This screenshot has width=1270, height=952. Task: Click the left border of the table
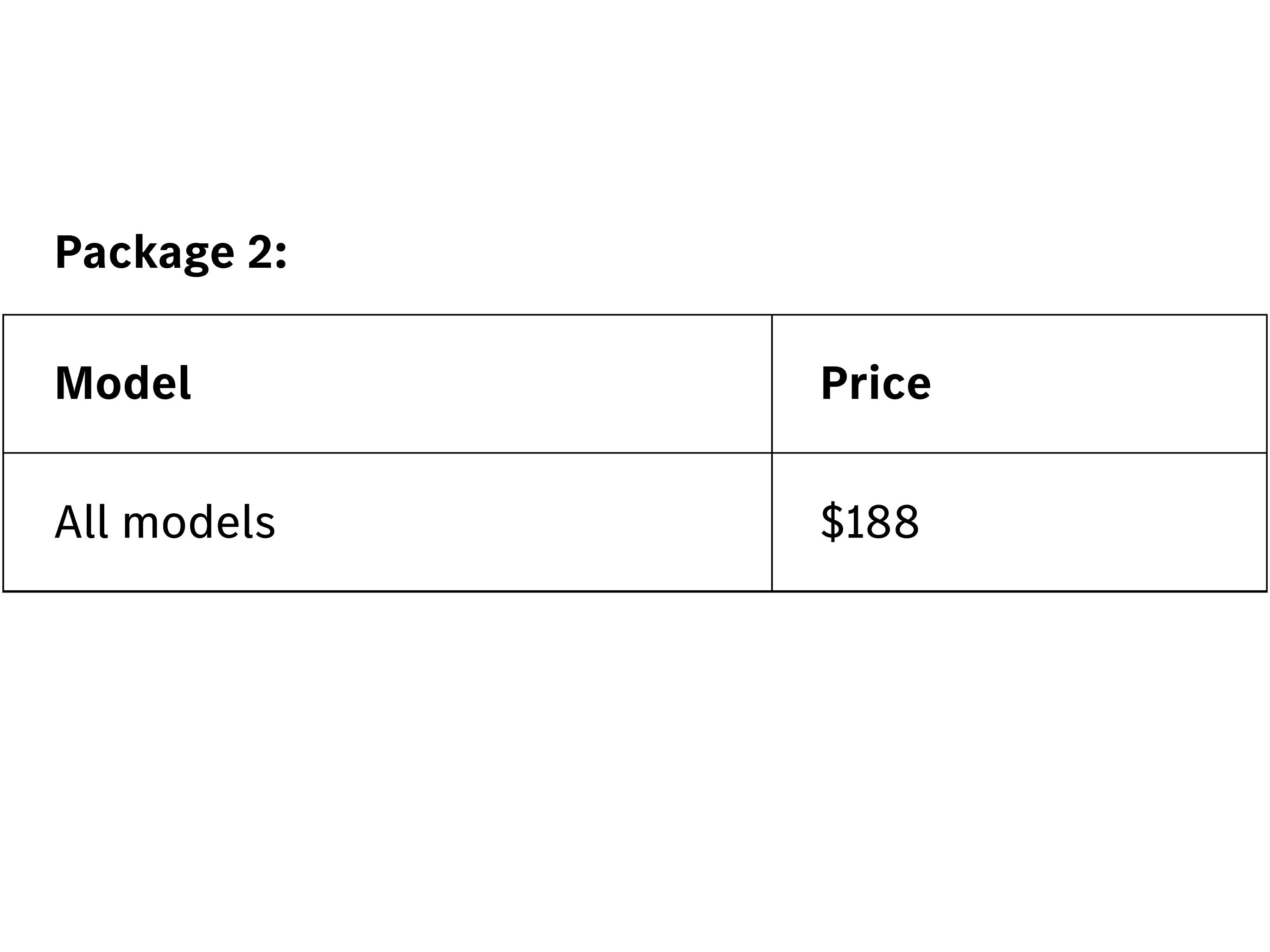[x=3, y=454]
